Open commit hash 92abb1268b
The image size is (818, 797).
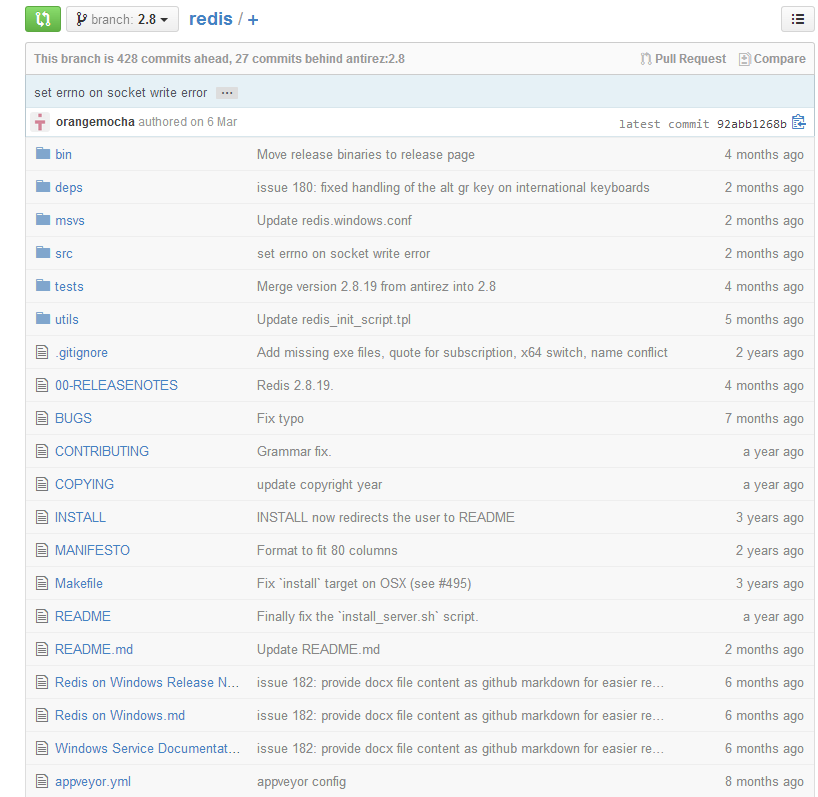click(751, 124)
